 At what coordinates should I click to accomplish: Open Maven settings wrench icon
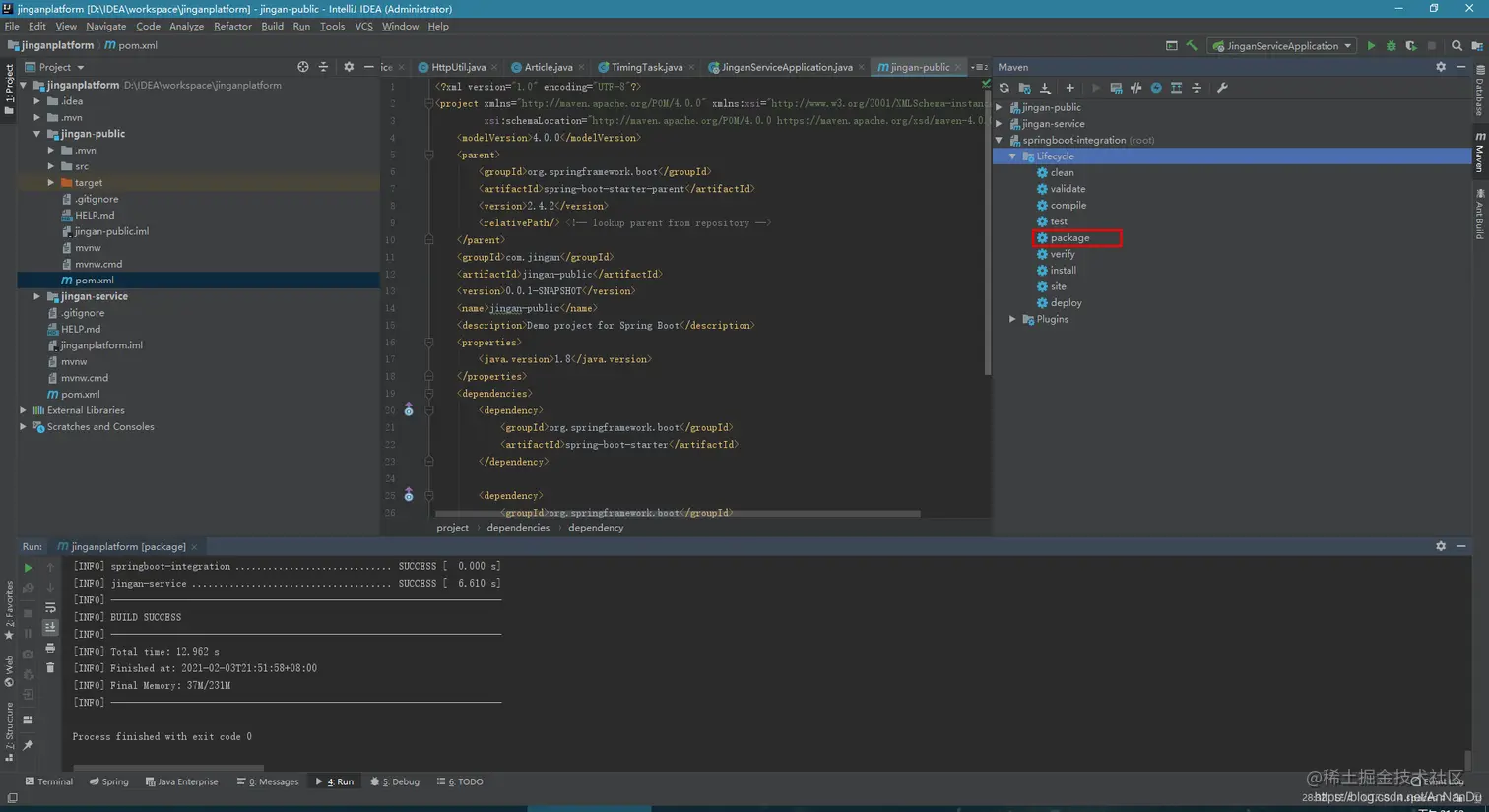tap(1222, 89)
